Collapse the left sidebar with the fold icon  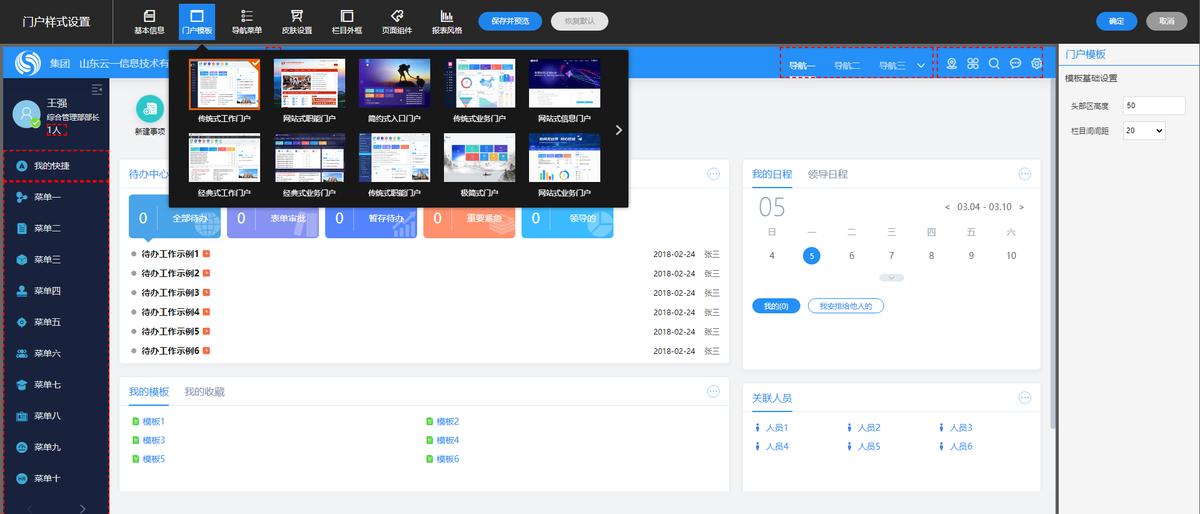[x=97, y=90]
